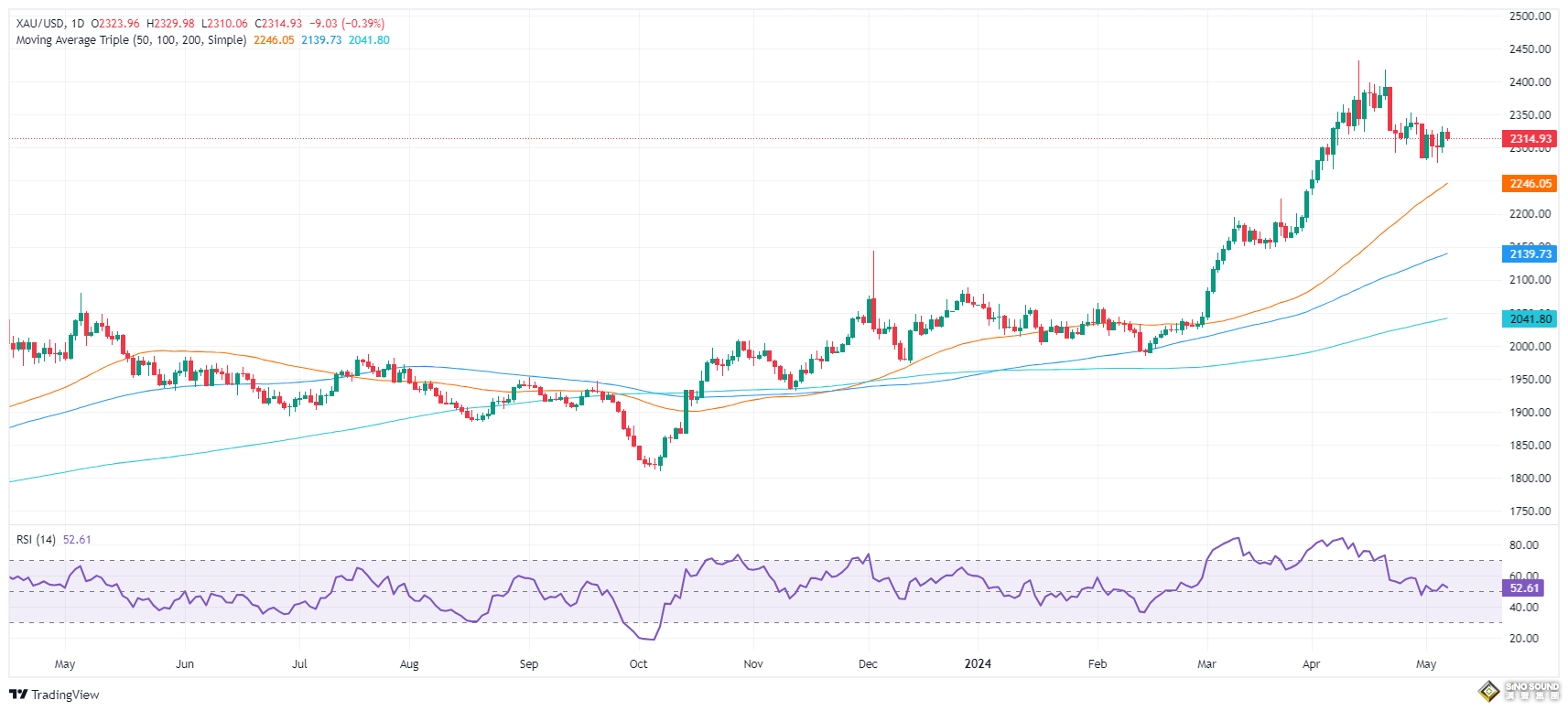The width and height of the screenshot is (1568, 711).
Task: Click the TradingView logo icon
Action: coord(17,695)
